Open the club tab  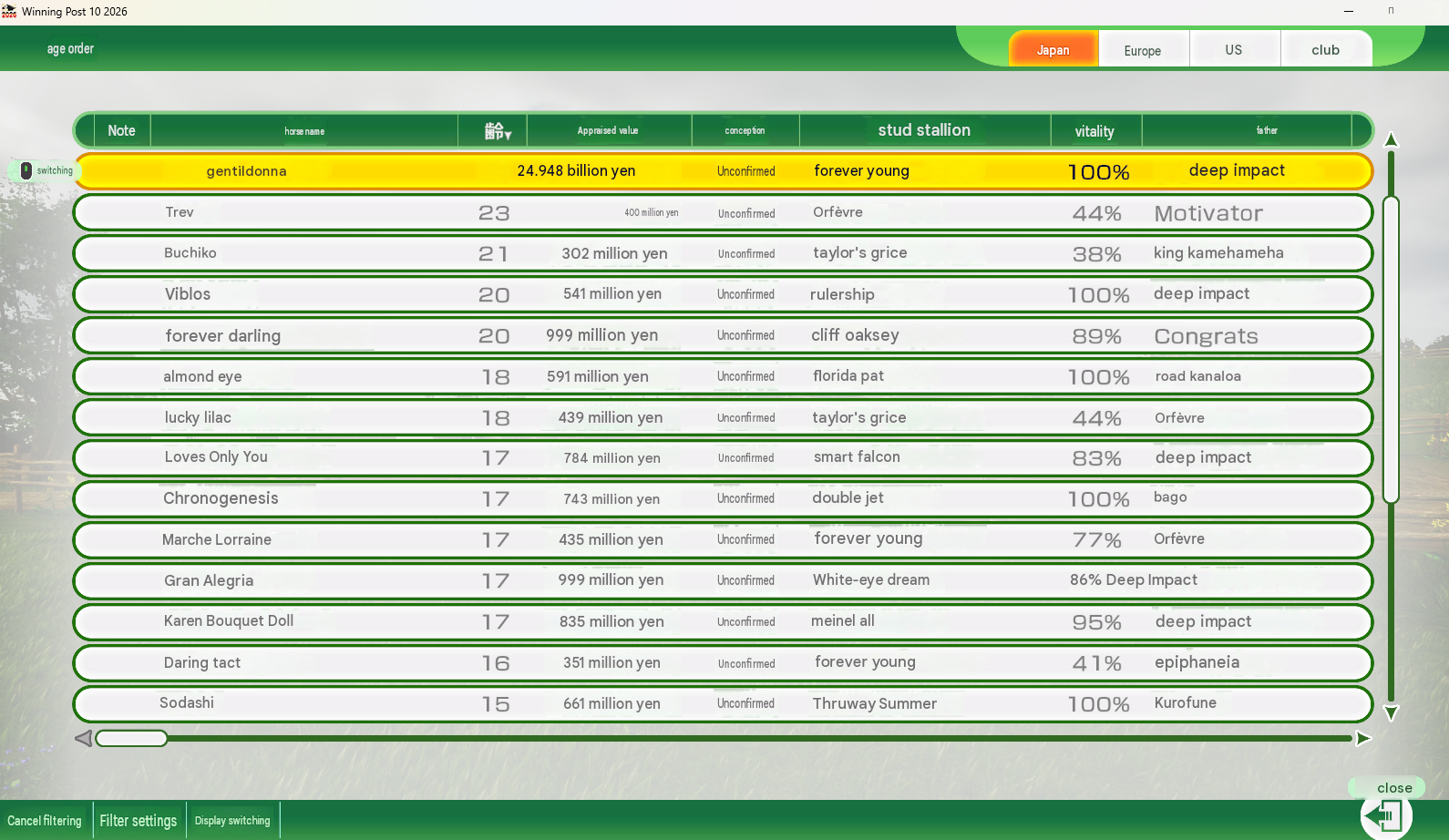click(1326, 50)
